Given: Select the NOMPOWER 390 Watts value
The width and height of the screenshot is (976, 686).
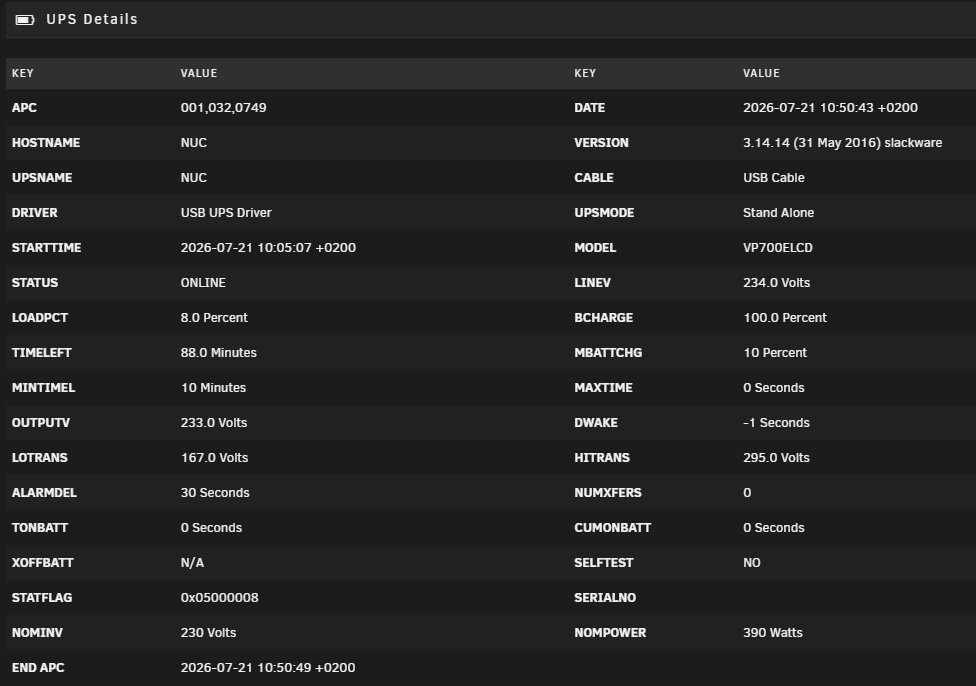Looking at the screenshot, I should coord(772,632).
